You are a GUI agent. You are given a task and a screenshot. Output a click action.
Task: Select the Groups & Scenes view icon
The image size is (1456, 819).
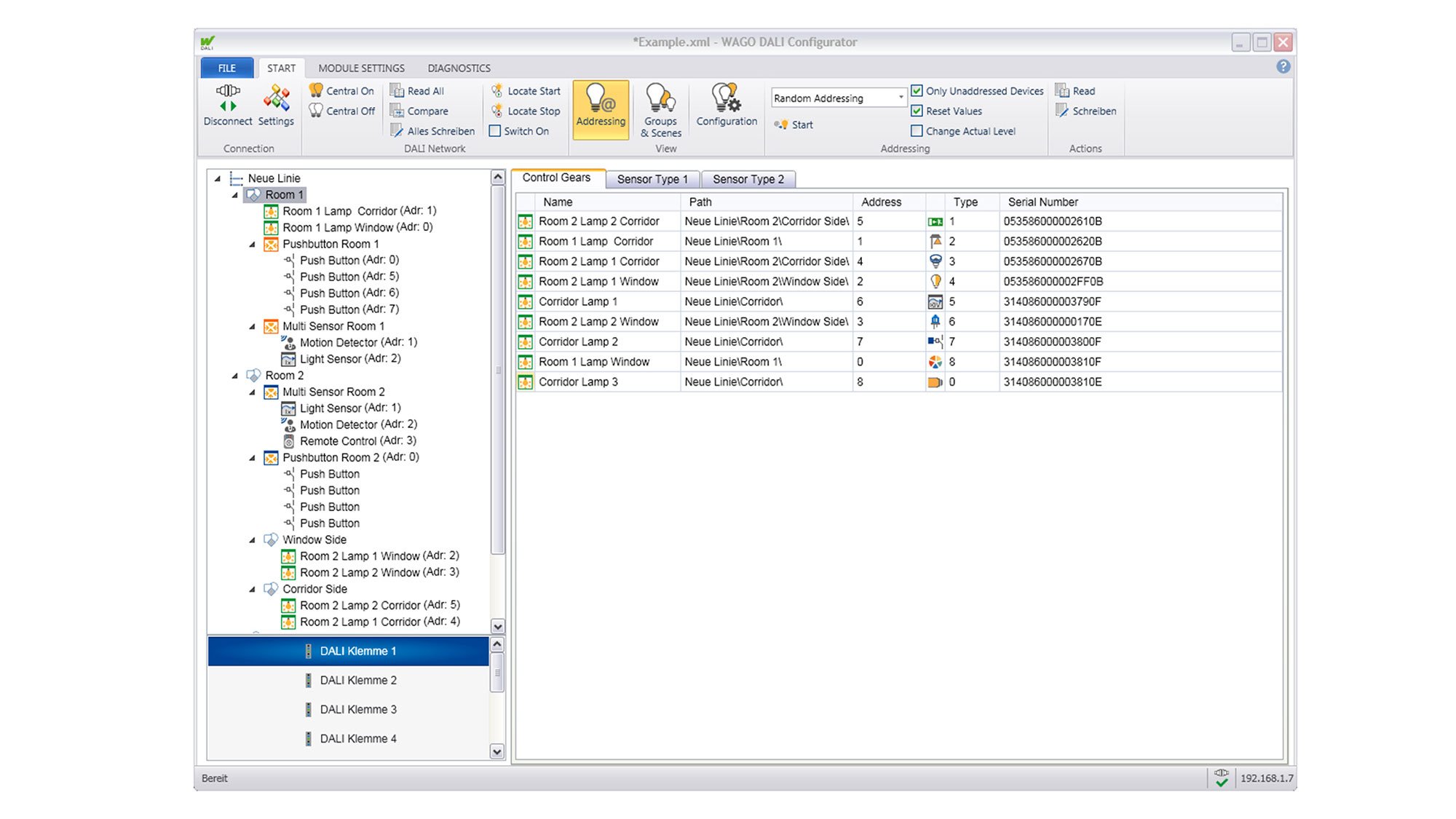coord(660,98)
